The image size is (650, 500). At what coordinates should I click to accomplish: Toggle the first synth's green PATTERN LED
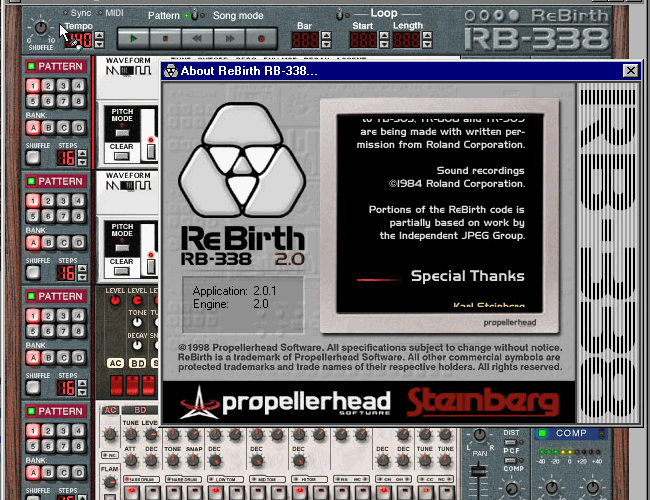[x=31, y=66]
